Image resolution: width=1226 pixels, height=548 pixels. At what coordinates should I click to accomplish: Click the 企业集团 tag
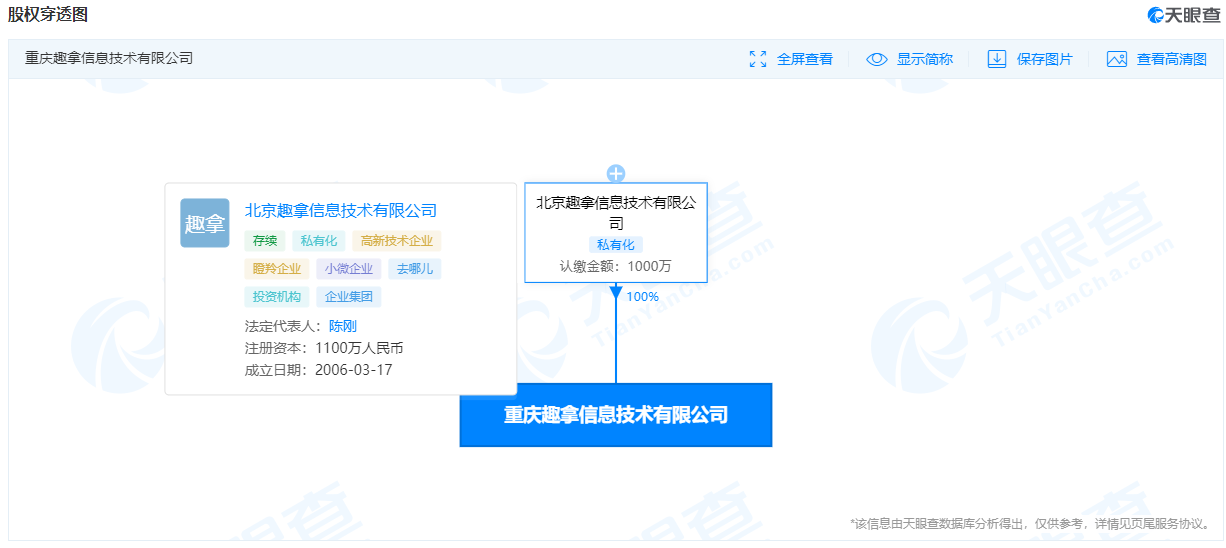(x=349, y=296)
